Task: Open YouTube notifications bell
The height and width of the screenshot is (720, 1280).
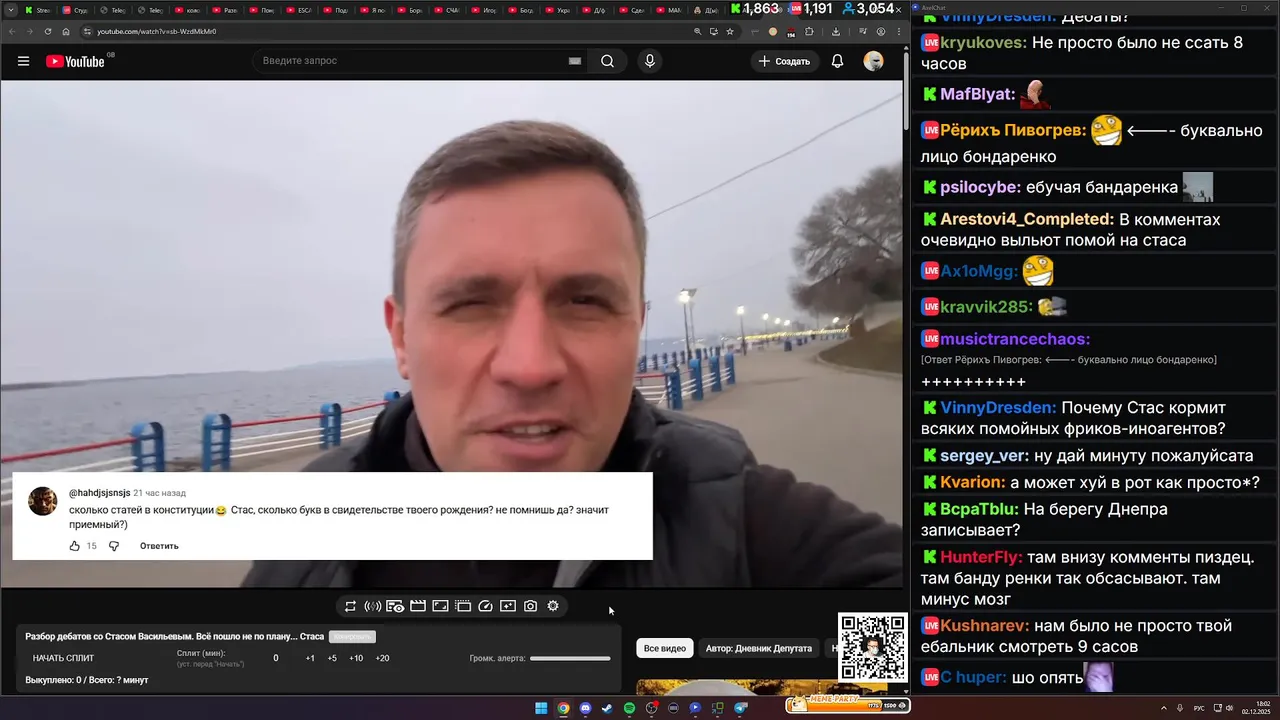Action: (x=838, y=61)
